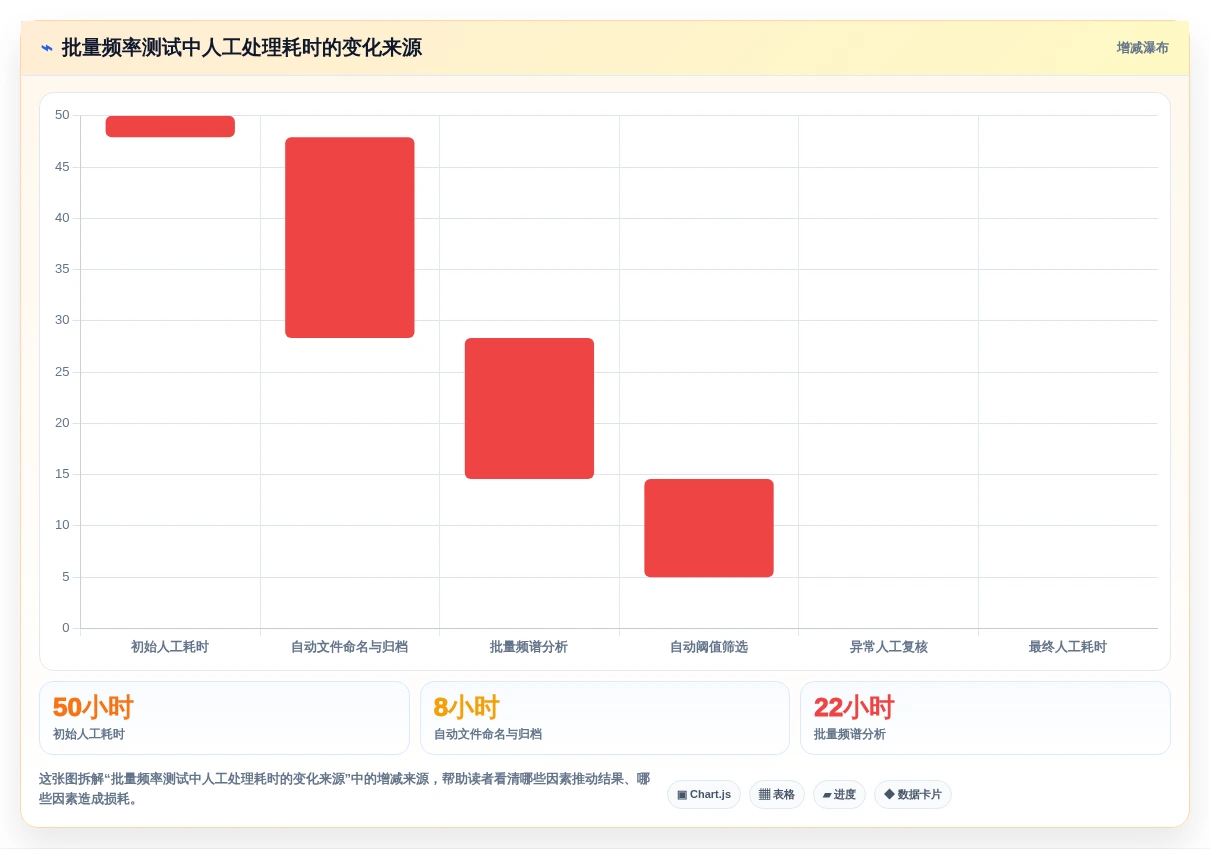Select the 自动文件命名与归档 waterfall bar
This screenshot has height=849, width=1210.
pos(350,237)
